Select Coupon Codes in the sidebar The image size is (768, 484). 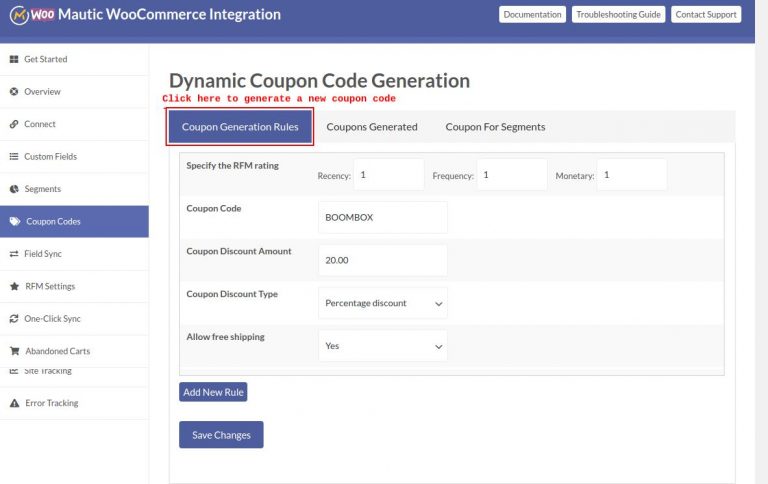(74, 221)
